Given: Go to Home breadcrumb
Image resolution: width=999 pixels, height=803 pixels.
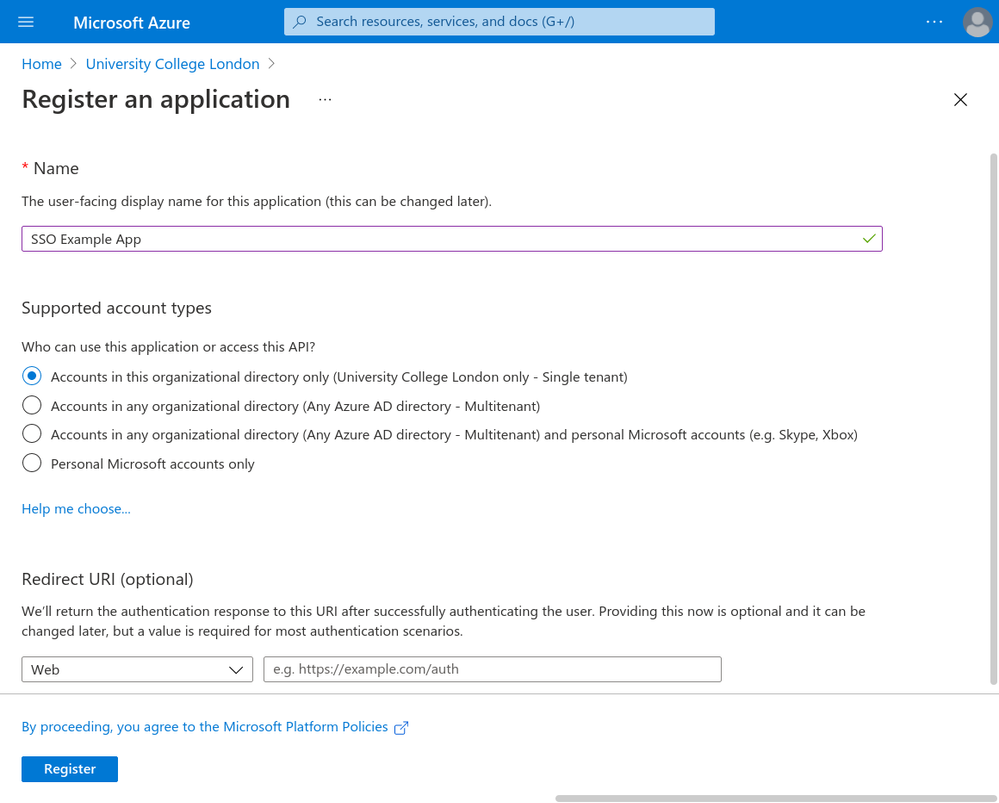Looking at the screenshot, I should [41, 64].
